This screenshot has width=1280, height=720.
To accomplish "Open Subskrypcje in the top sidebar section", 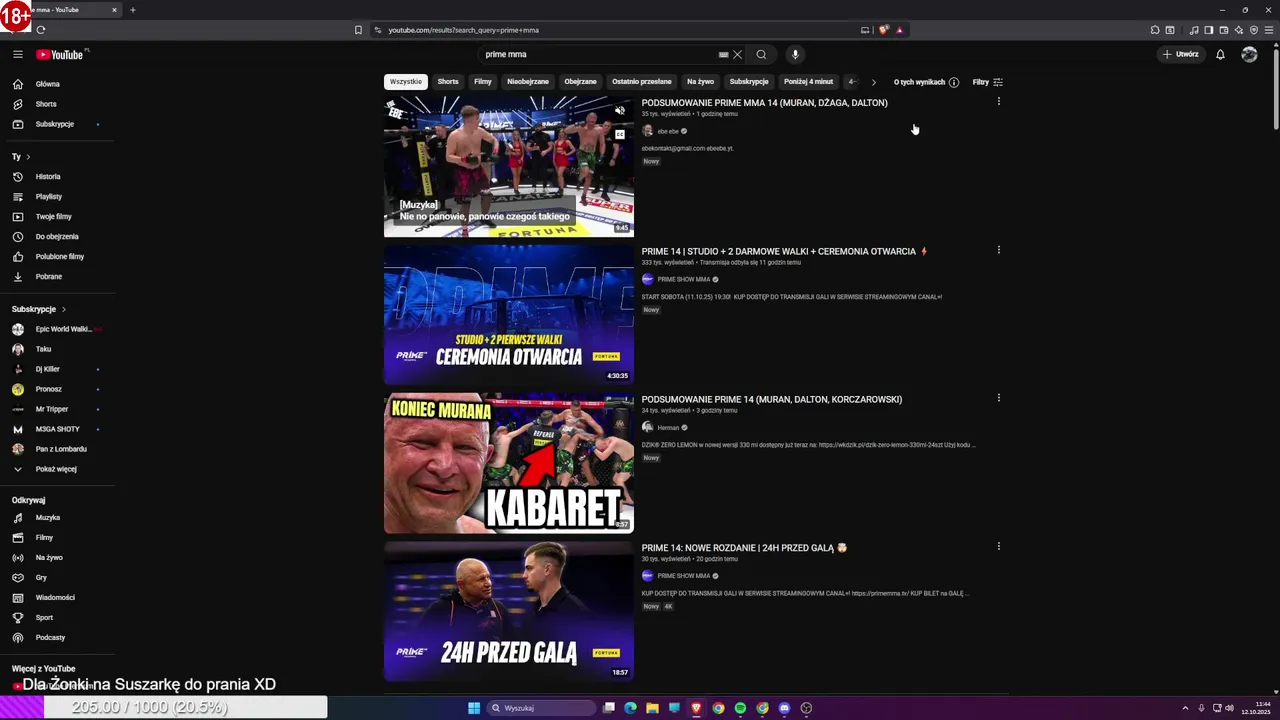I will point(57,124).
